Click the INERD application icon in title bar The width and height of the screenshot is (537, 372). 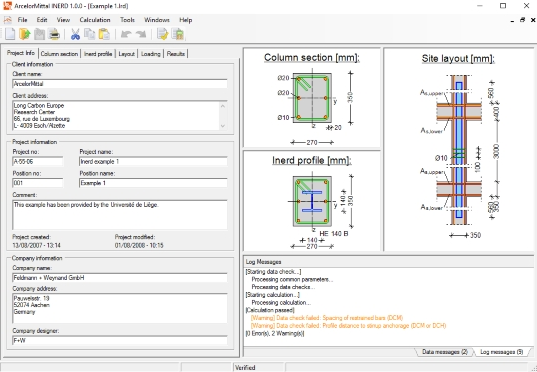(7, 6)
